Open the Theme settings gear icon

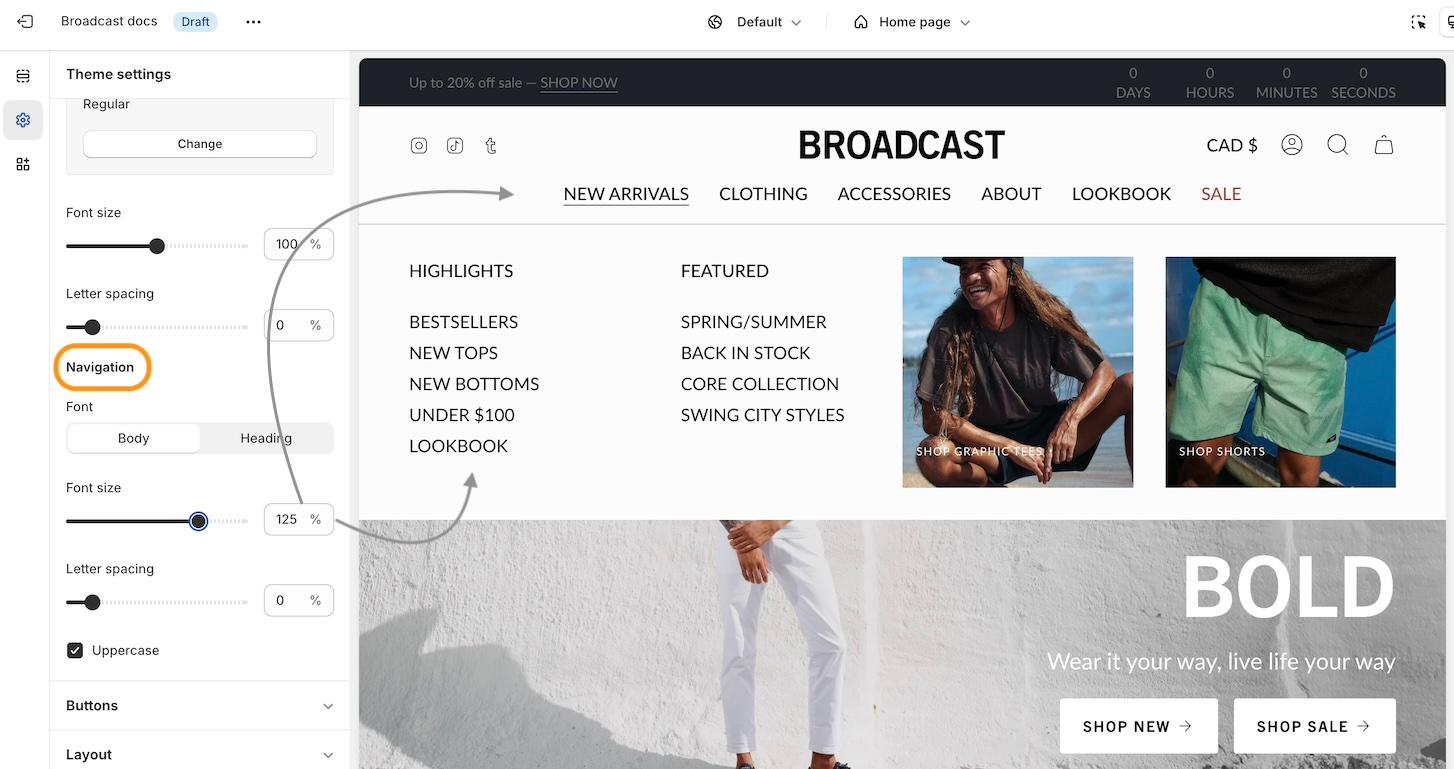(x=23, y=120)
